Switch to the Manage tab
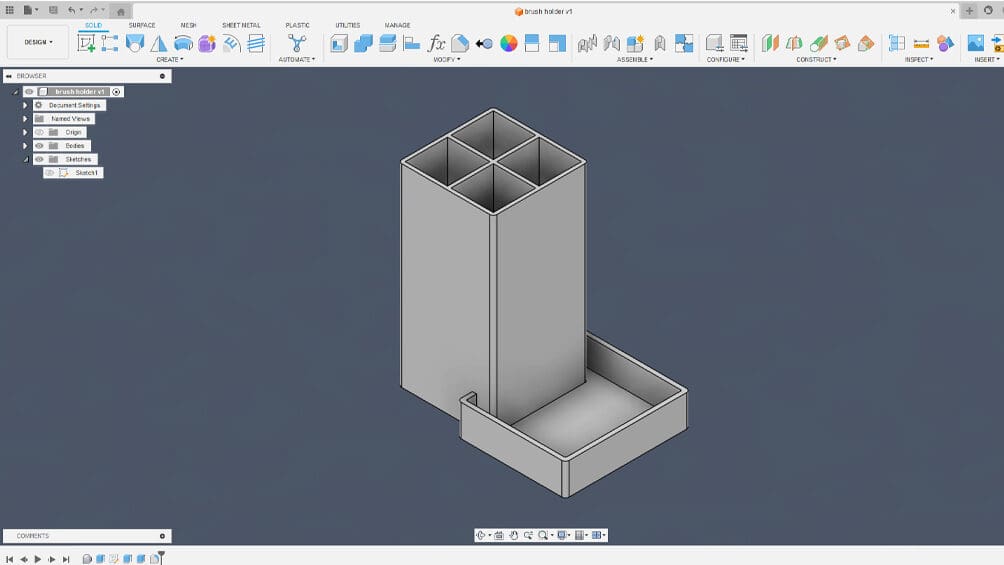This screenshot has height=565, width=1004. point(397,25)
